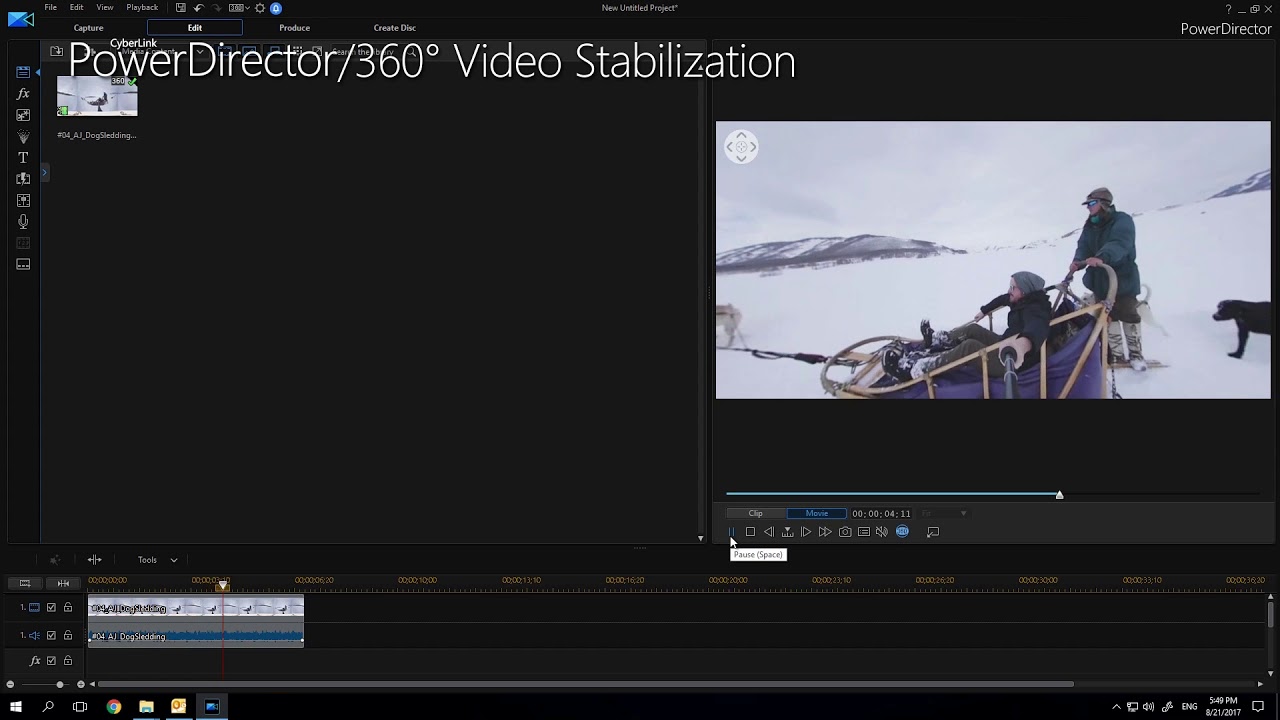Open the Subtitle Room icon
The image size is (1280, 720).
[23, 265]
